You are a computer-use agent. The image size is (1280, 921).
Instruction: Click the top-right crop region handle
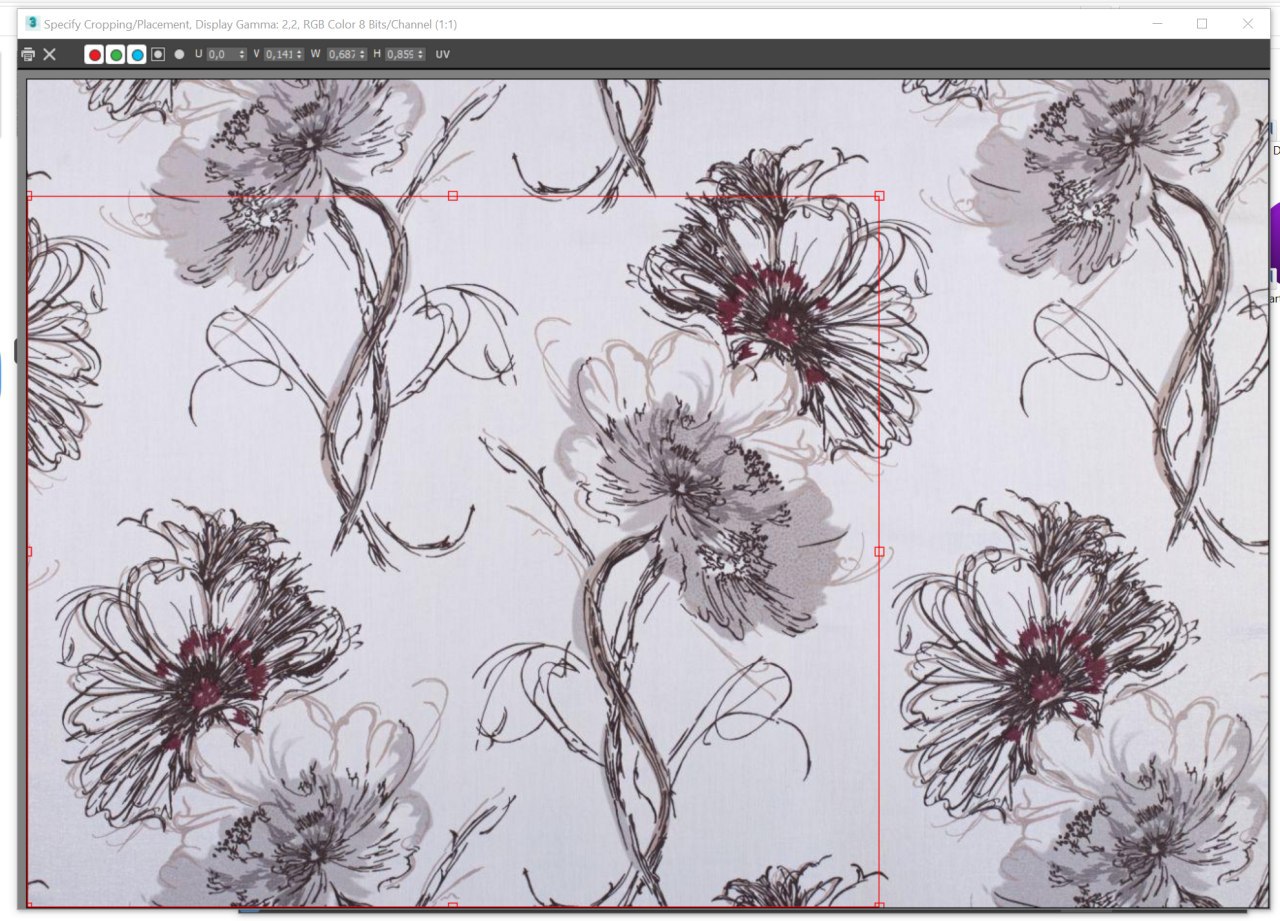click(879, 196)
